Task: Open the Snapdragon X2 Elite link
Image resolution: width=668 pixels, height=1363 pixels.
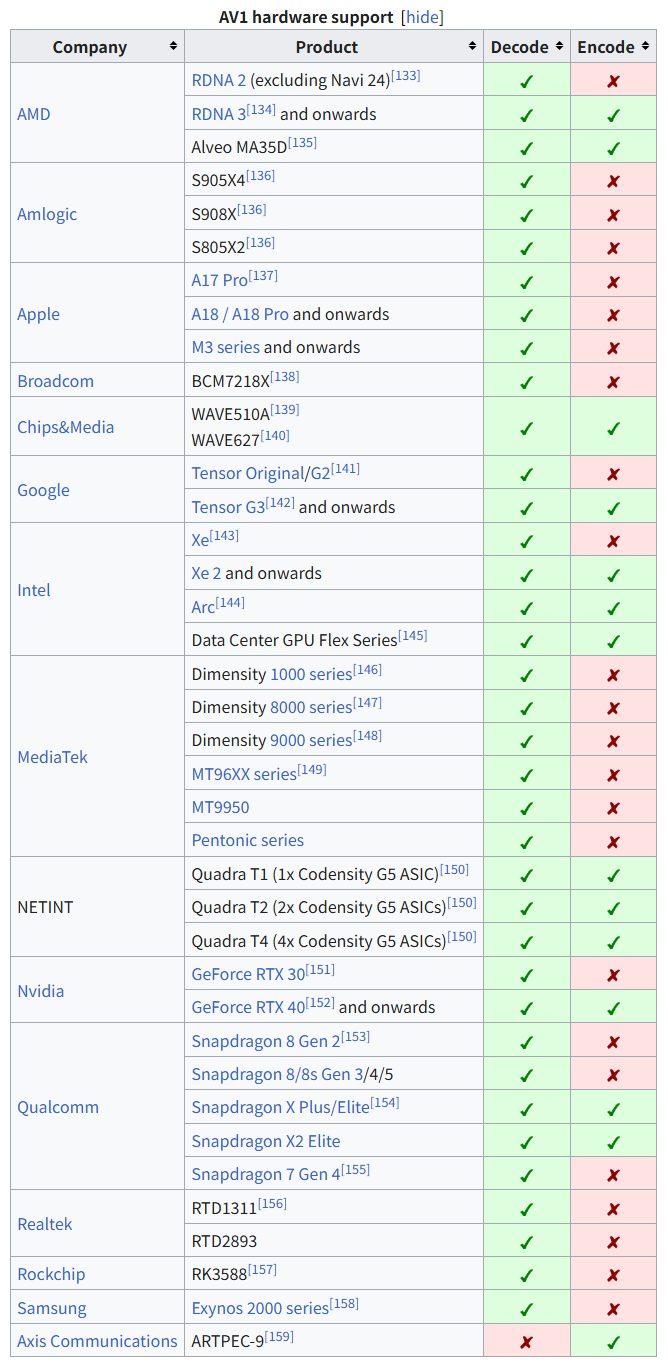Action: pos(265,1141)
